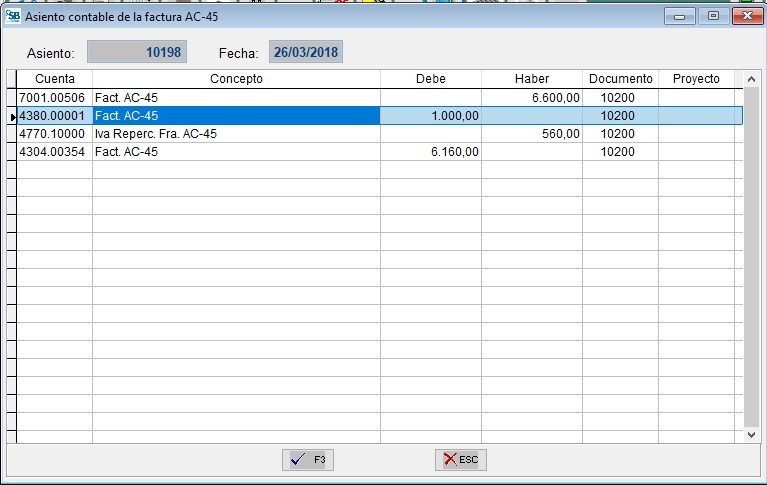
Task: Click the Documento column header
Action: click(x=620, y=79)
